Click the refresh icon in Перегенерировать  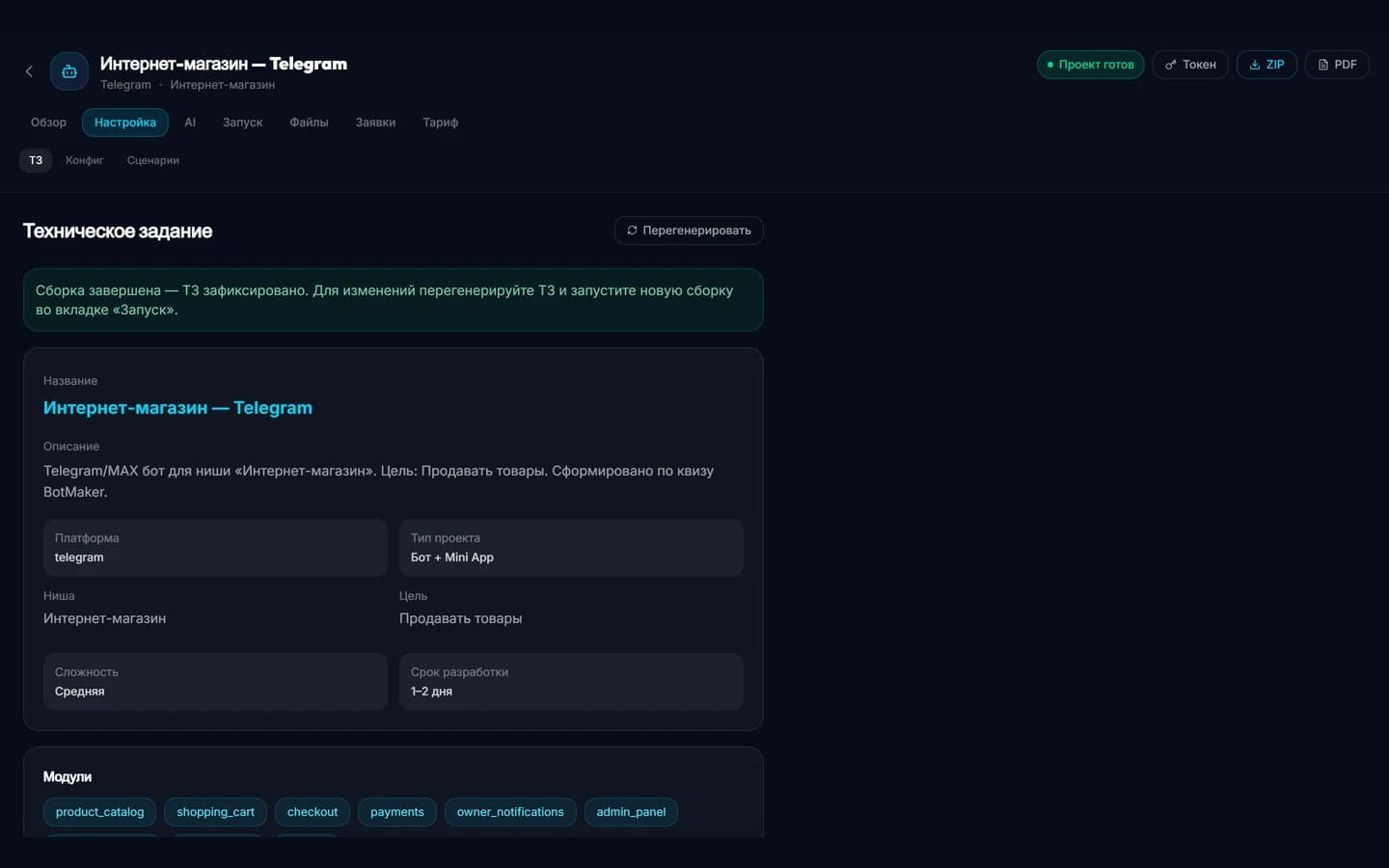pyautogui.click(x=632, y=231)
